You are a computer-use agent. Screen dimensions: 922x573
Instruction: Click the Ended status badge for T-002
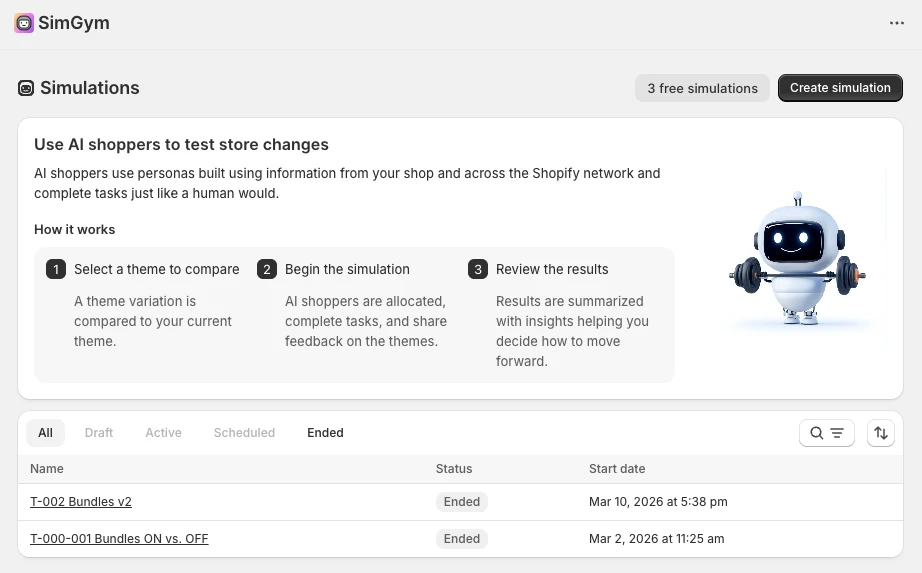pyautogui.click(x=462, y=502)
